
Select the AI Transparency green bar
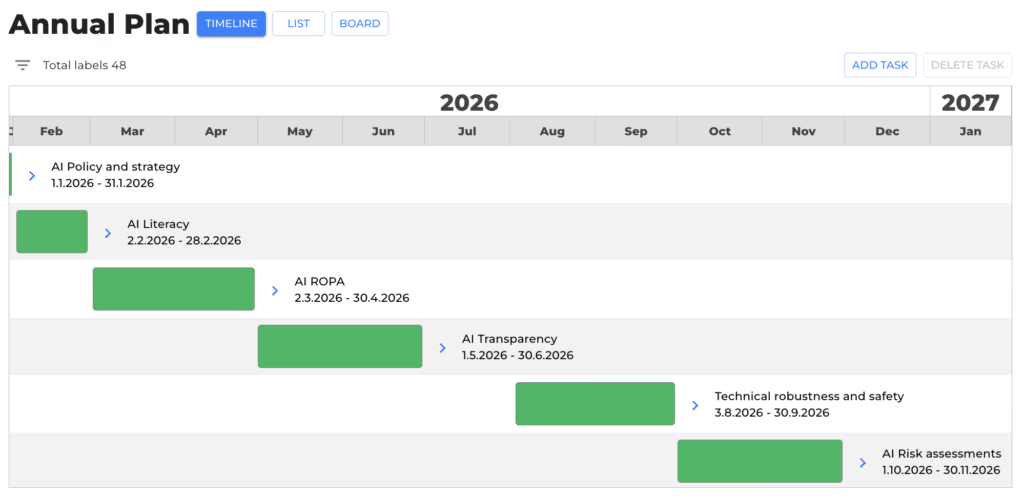coord(340,347)
